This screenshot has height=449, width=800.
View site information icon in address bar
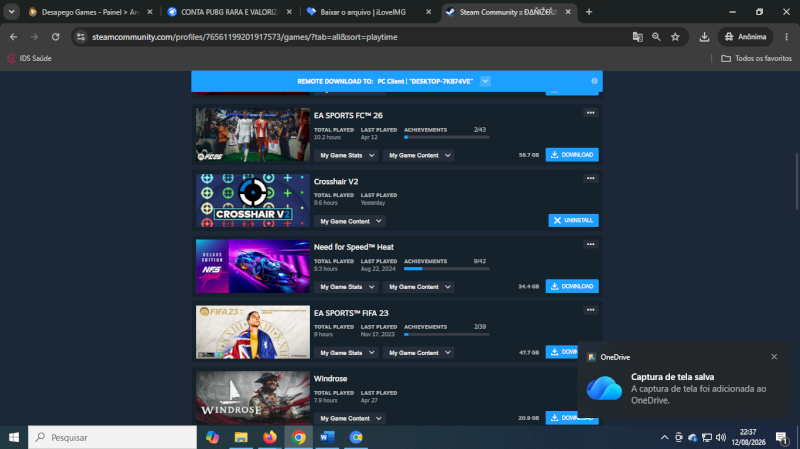coord(81,37)
